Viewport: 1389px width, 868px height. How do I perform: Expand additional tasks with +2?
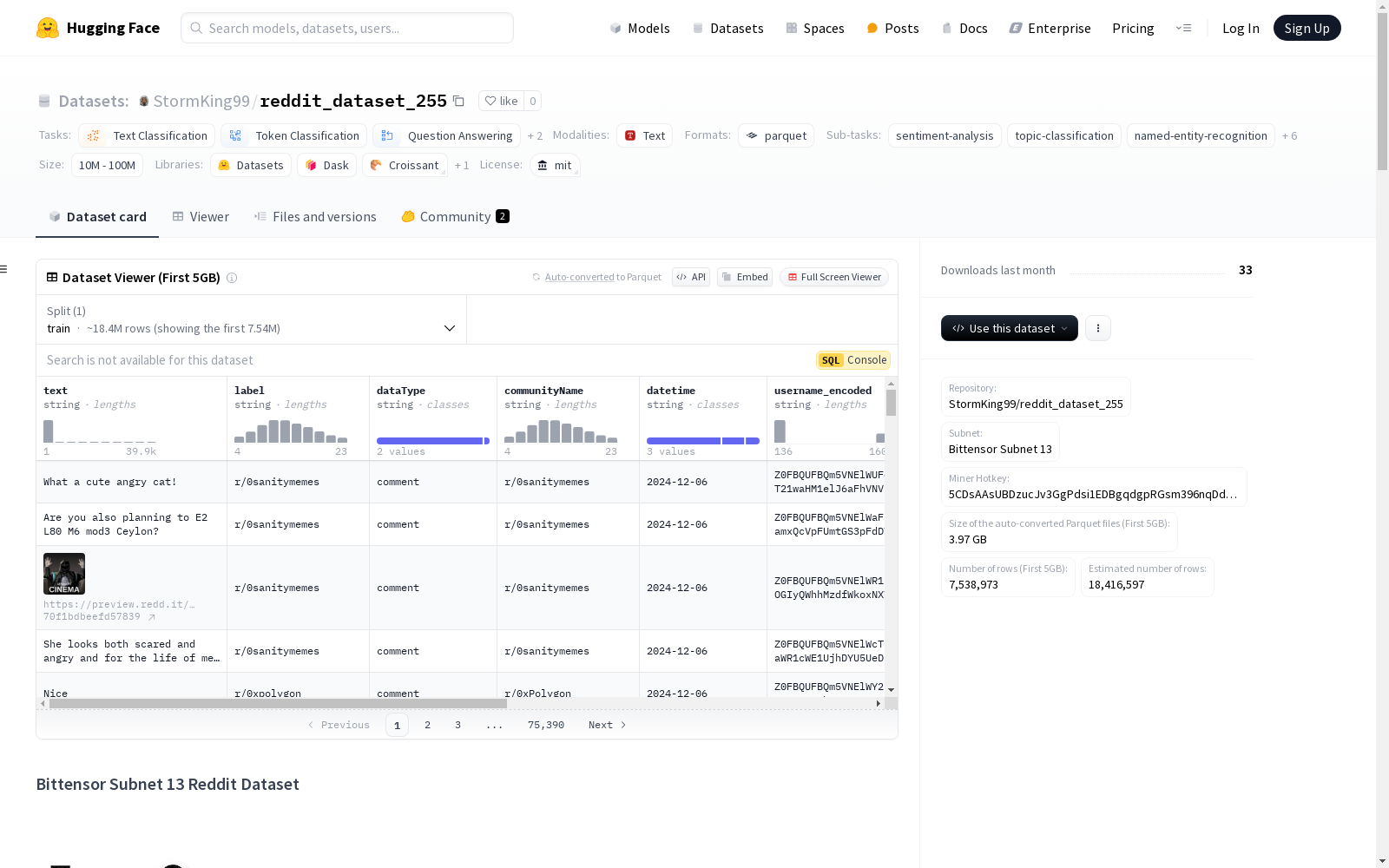[535, 136]
